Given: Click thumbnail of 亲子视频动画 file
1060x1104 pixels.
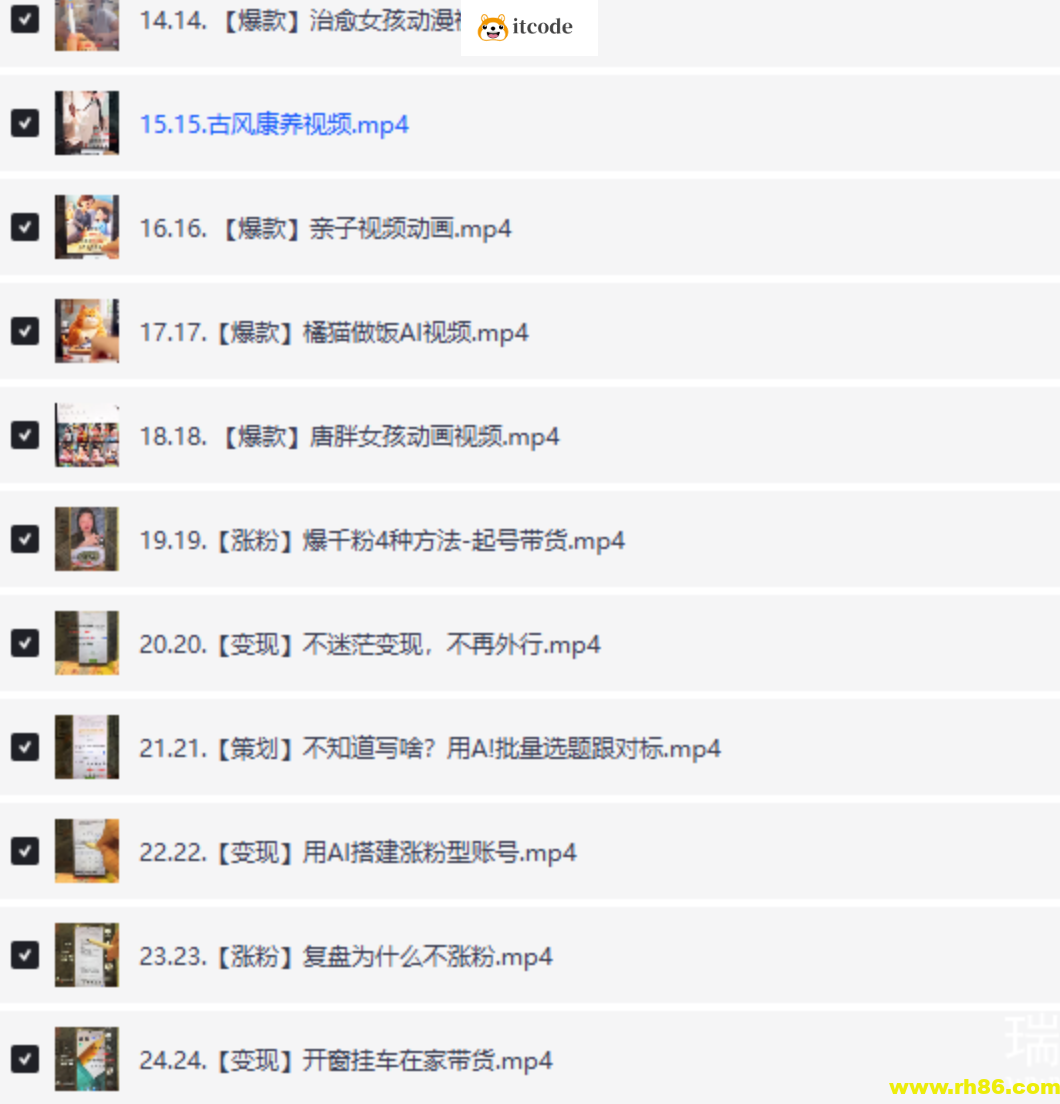Looking at the screenshot, I should click(x=87, y=227).
